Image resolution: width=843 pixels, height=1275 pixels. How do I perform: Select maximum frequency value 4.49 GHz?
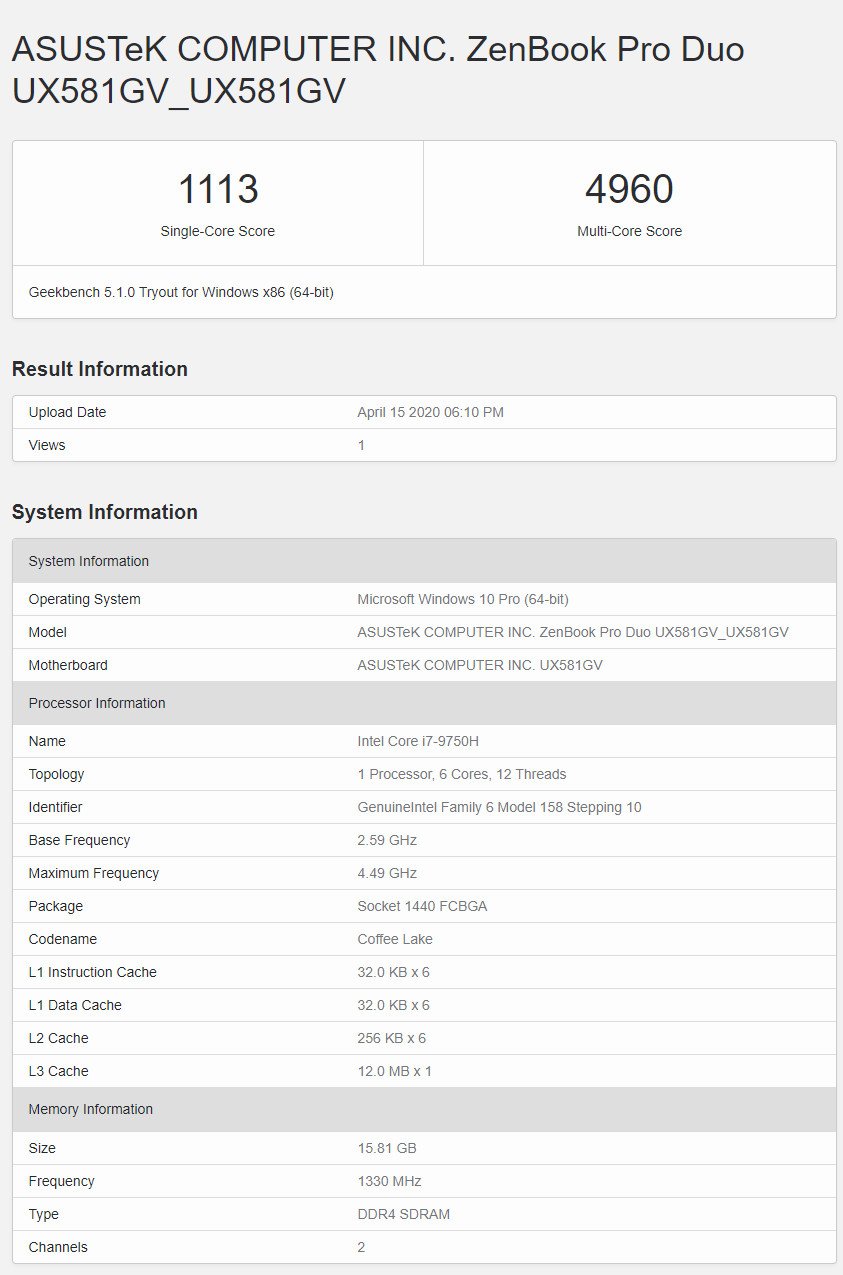click(x=387, y=873)
